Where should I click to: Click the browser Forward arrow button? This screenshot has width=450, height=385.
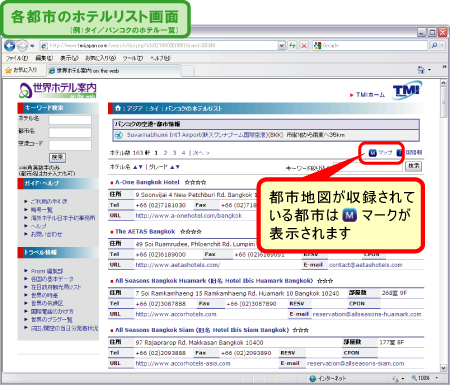click(22, 46)
